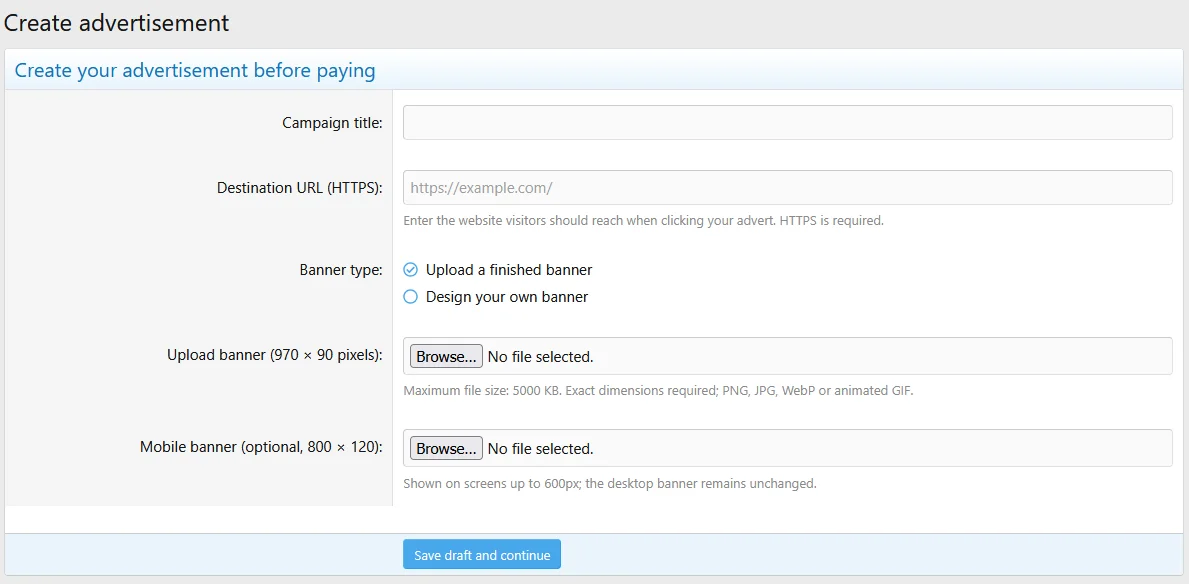1189x584 pixels.
Task: Click "No file selected." in the Upload banner row
Action: (x=541, y=356)
